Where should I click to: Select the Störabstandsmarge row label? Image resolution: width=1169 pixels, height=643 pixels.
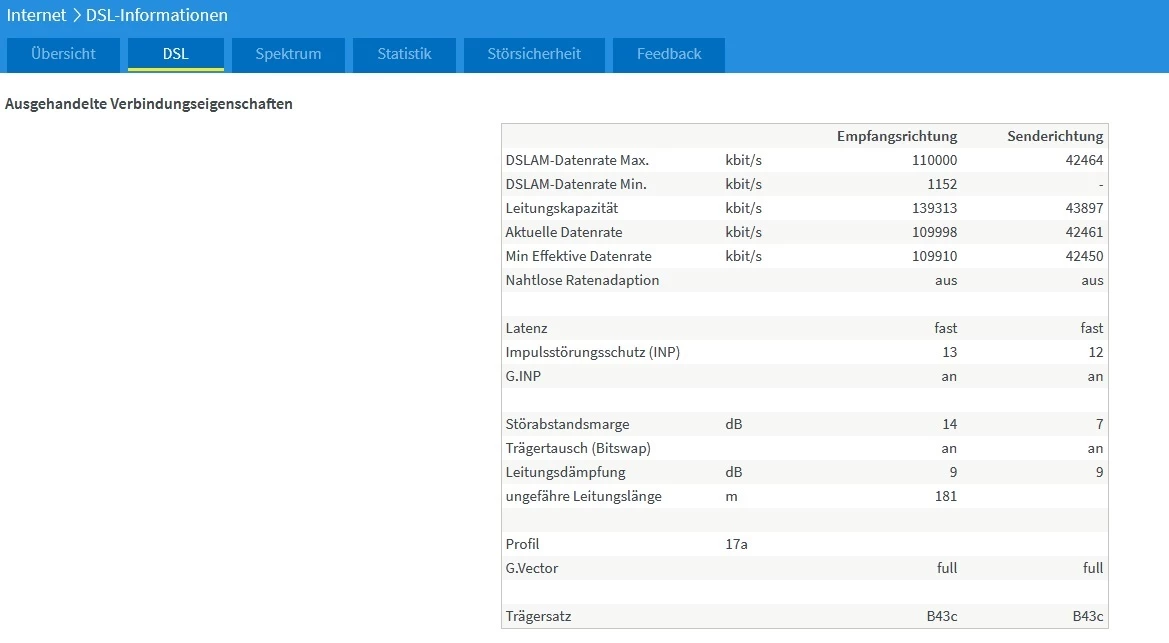[567, 424]
